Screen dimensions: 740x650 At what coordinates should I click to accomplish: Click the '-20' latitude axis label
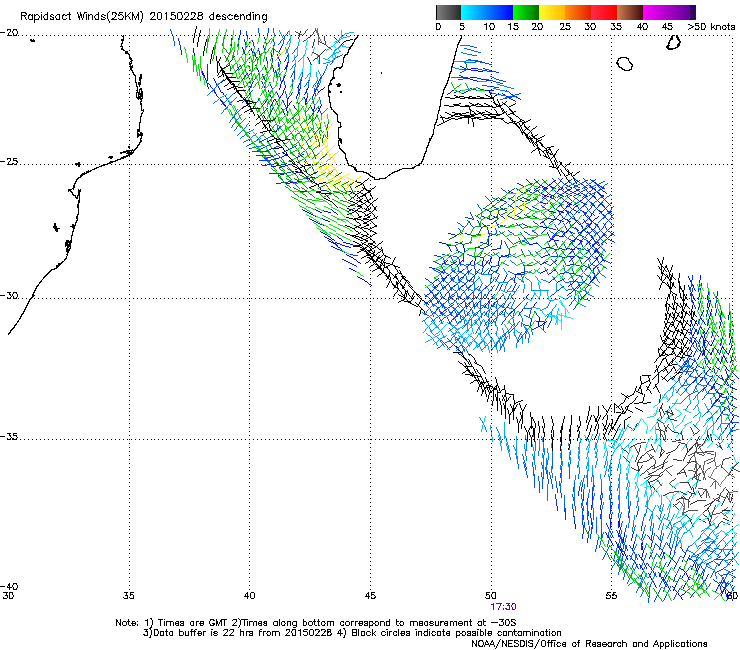coord(9,33)
